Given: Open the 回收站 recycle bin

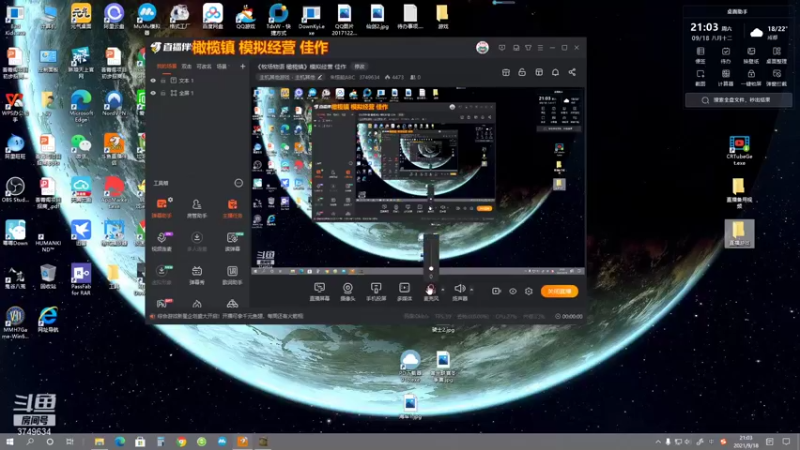Looking at the screenshot, I should (x=48, y=277).
